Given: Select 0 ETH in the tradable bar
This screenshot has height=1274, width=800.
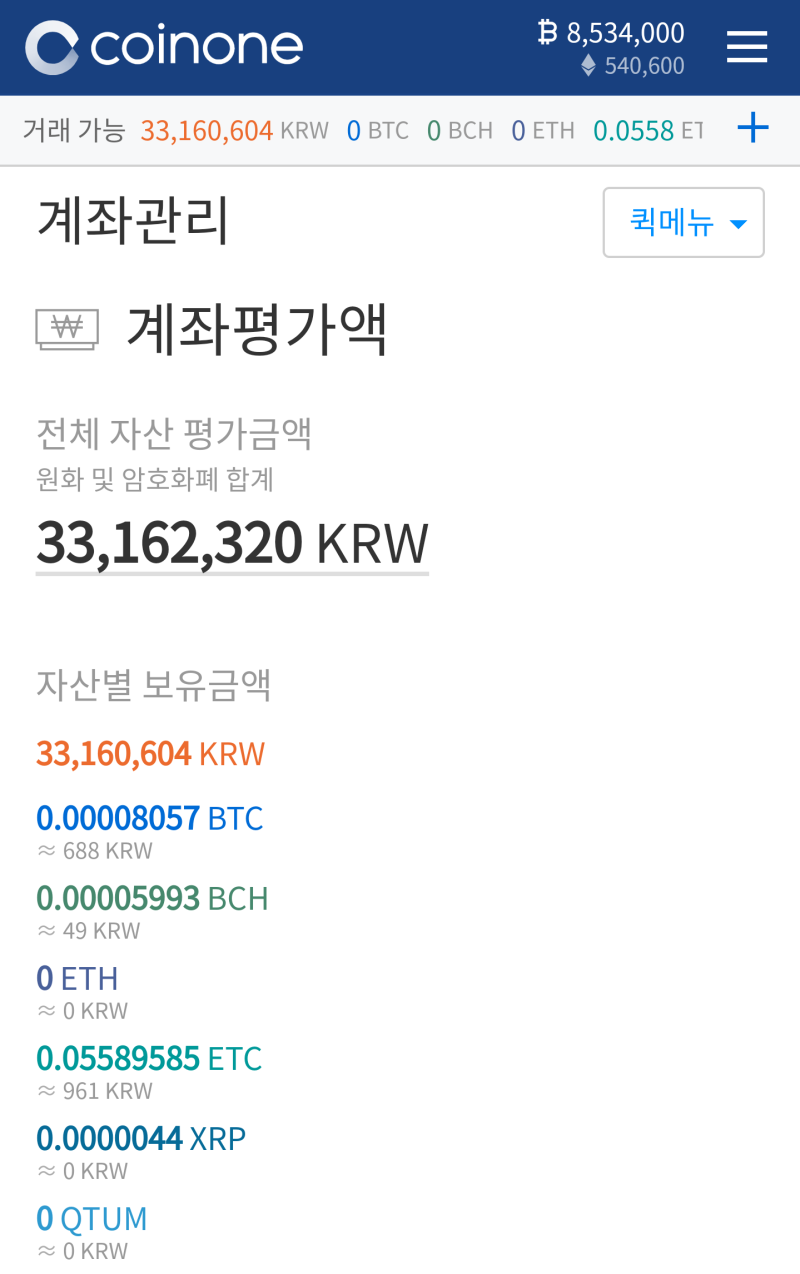Looking at the screenshot, I should coord(543,130).
